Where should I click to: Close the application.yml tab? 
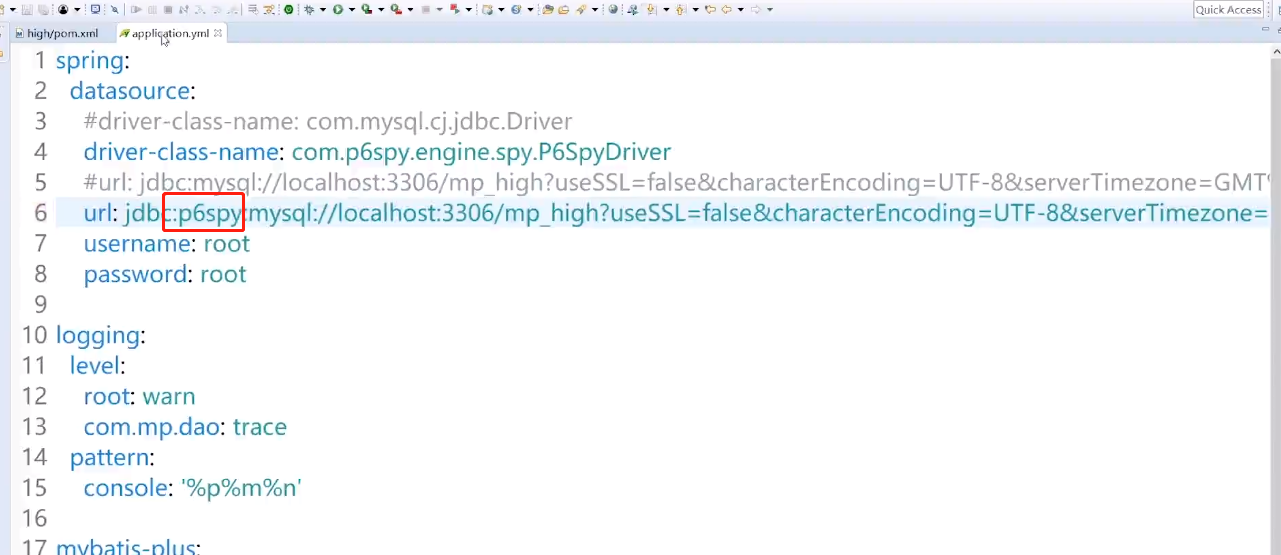tap(218, 33)
